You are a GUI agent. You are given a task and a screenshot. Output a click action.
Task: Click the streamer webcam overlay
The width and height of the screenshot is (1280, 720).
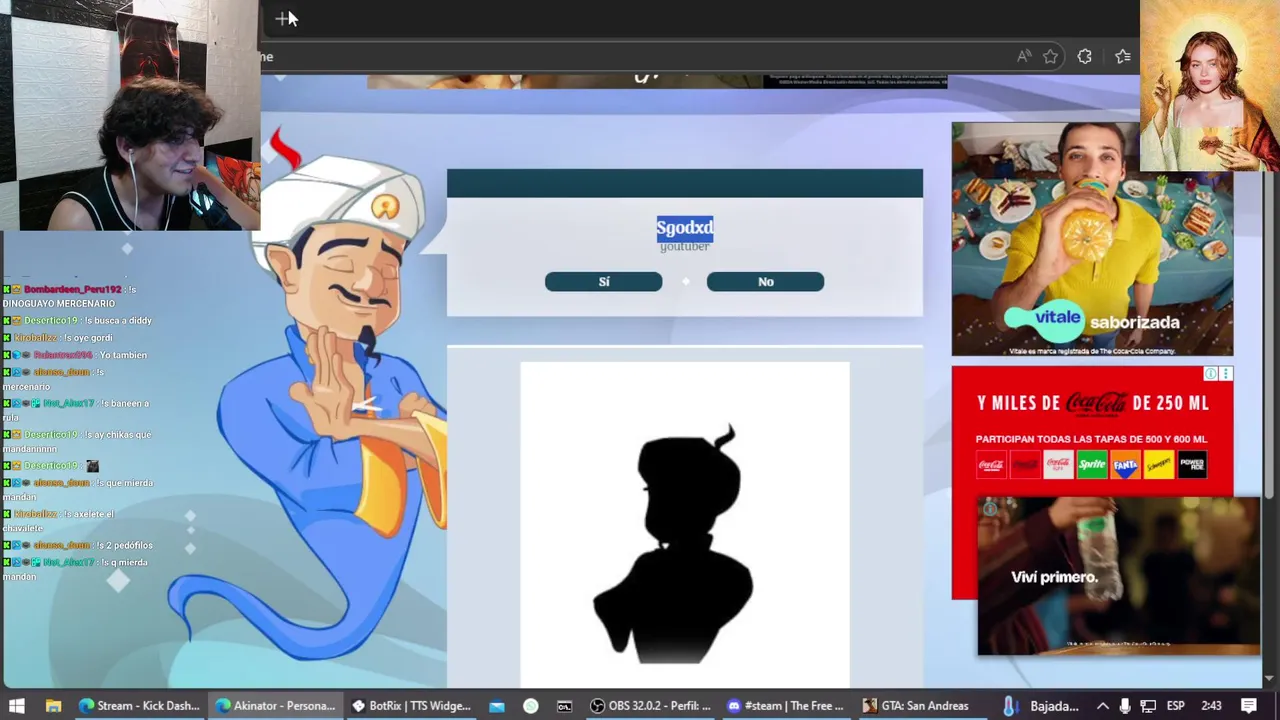130,115
